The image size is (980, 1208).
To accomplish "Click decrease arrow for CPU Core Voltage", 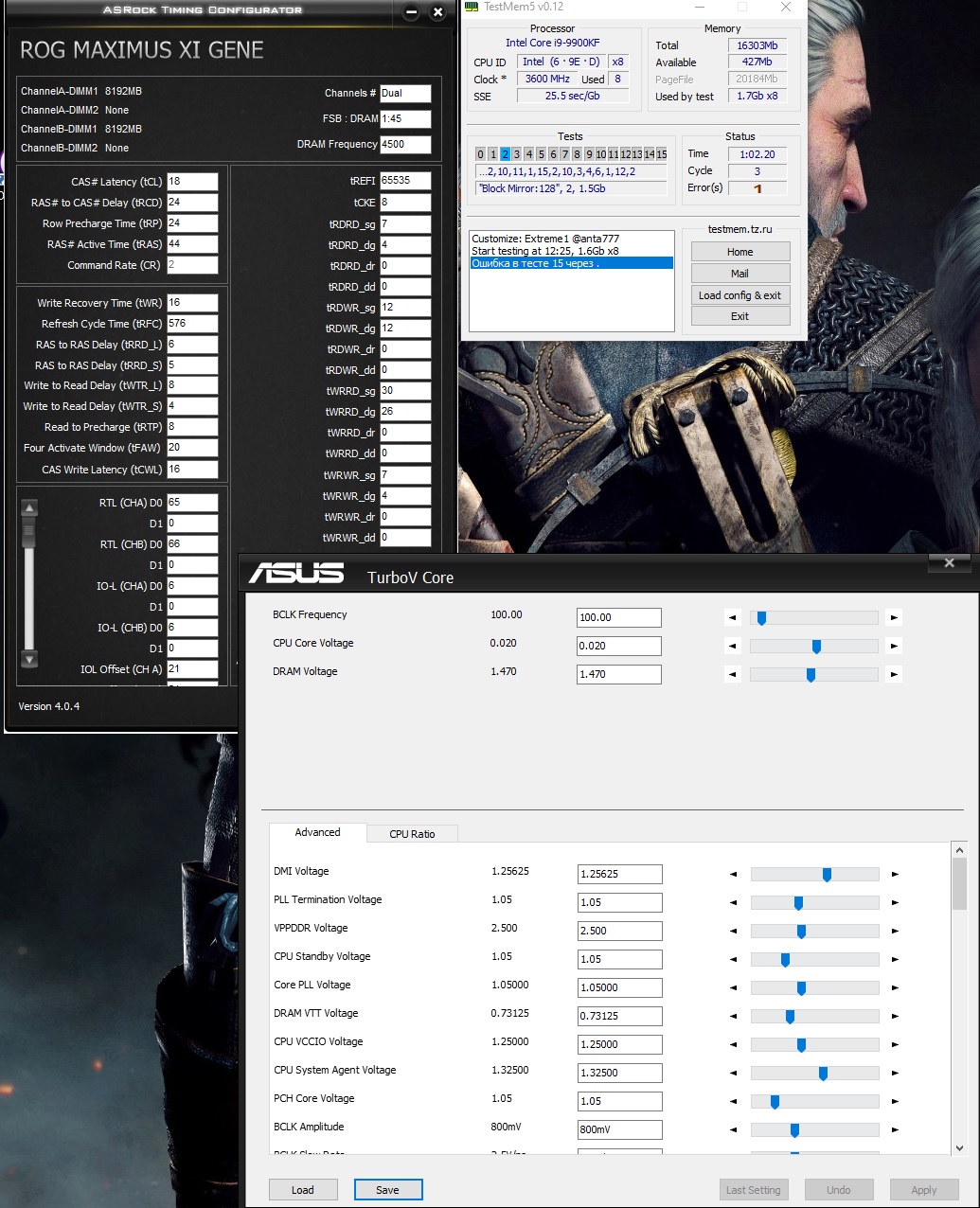I will click(732, 646).
